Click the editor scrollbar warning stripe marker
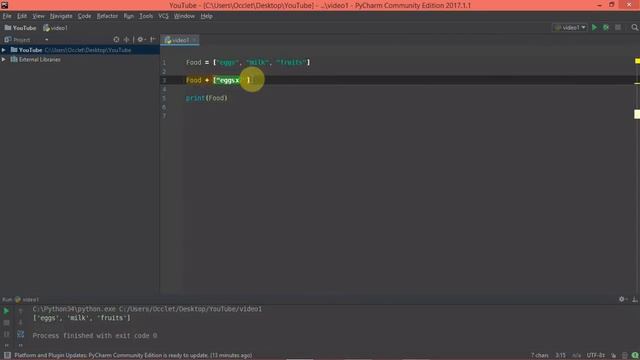 point(637,83)
